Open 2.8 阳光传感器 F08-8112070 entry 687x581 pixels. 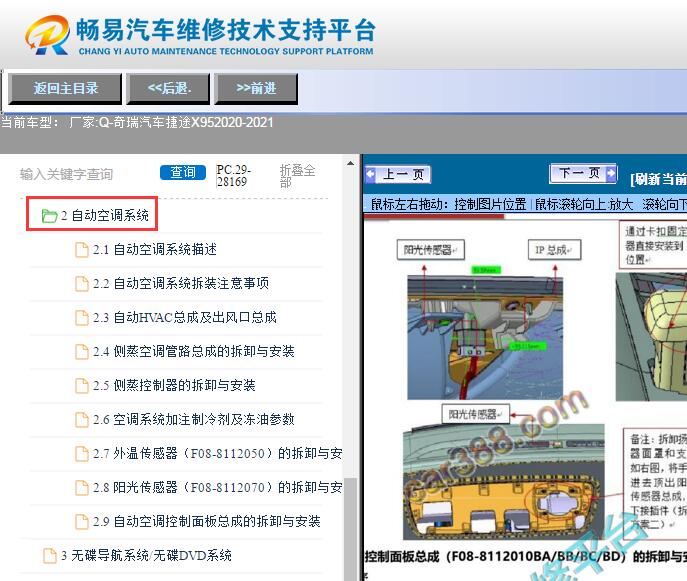click(217, 487)
